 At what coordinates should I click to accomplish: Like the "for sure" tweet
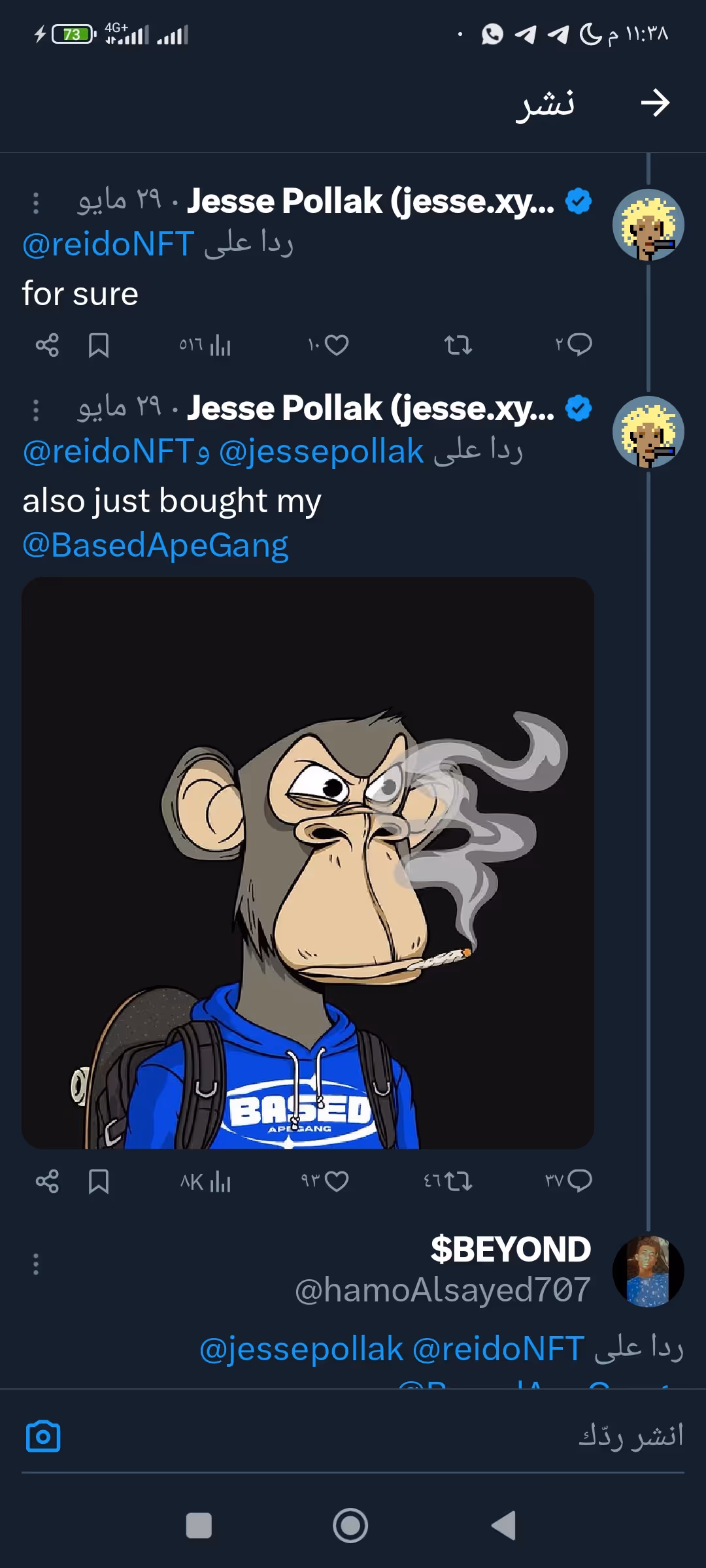(336, 345)
